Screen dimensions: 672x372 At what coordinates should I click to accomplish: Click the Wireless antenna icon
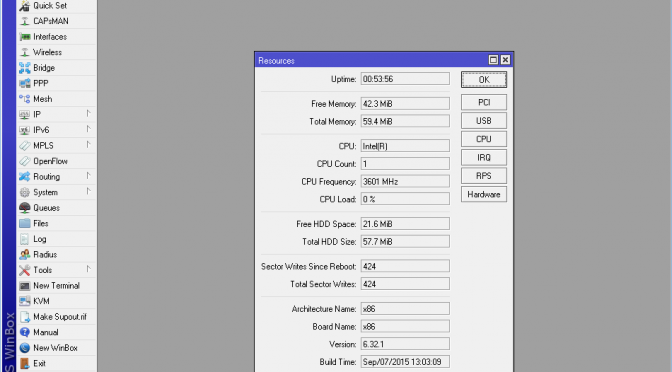(25, 52)
